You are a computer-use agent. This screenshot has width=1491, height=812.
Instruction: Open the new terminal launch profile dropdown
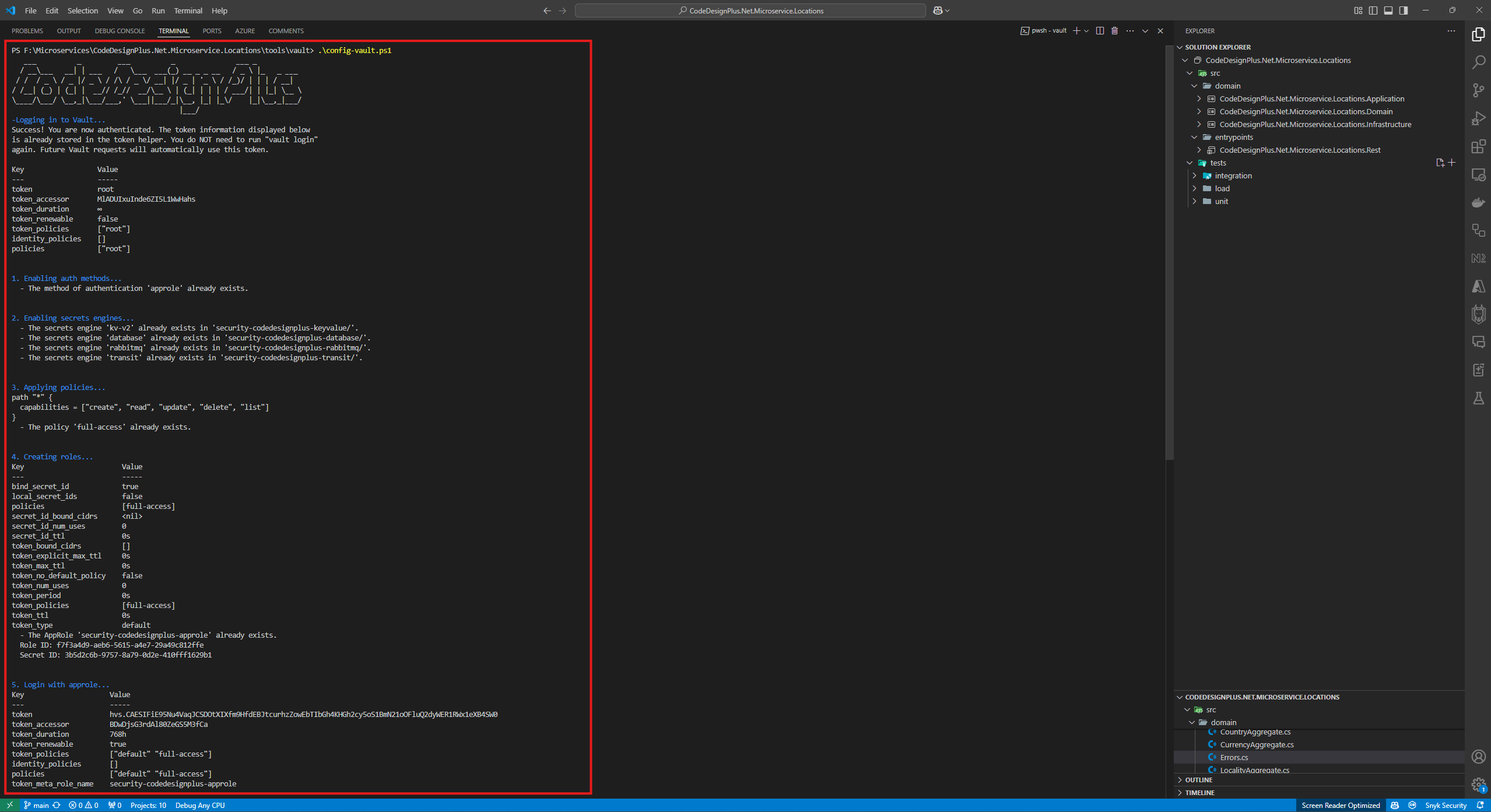pos(1086,31)
